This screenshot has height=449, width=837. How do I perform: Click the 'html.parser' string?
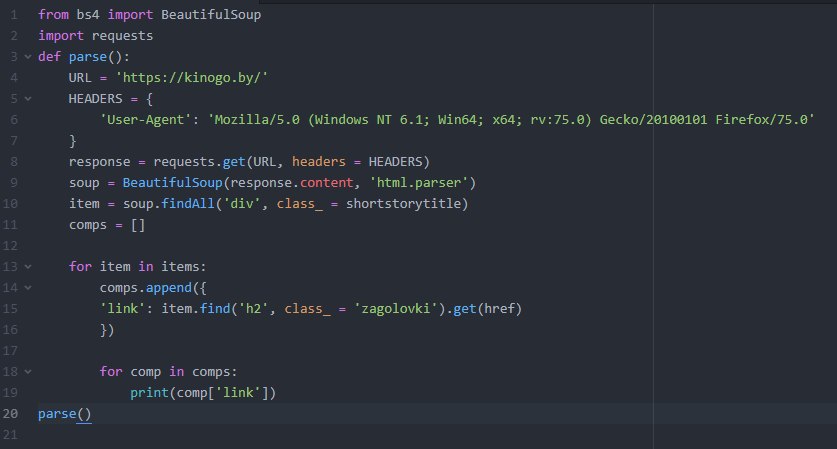tap(419, 183)
